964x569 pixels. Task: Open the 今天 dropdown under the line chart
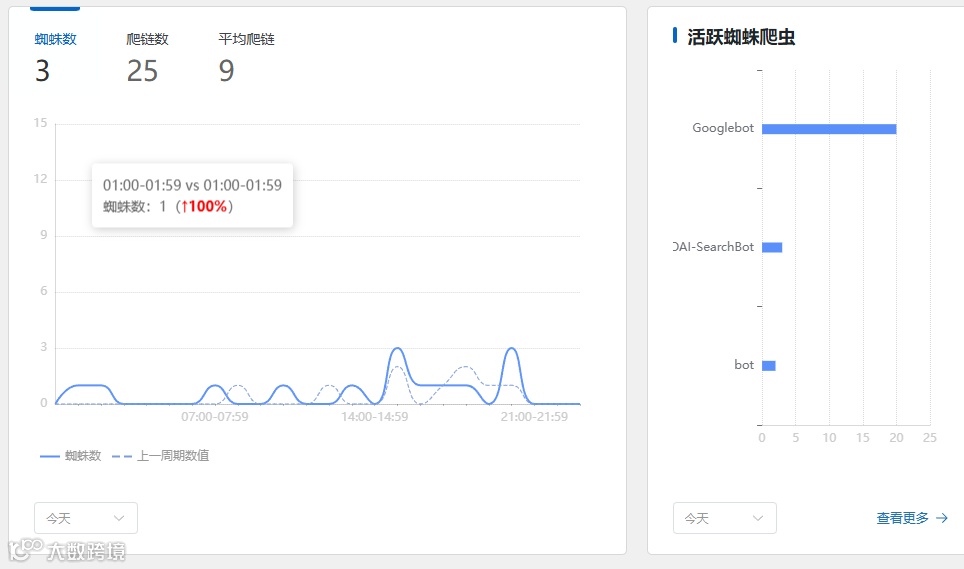pyautogui.click(x=86, y=518)
